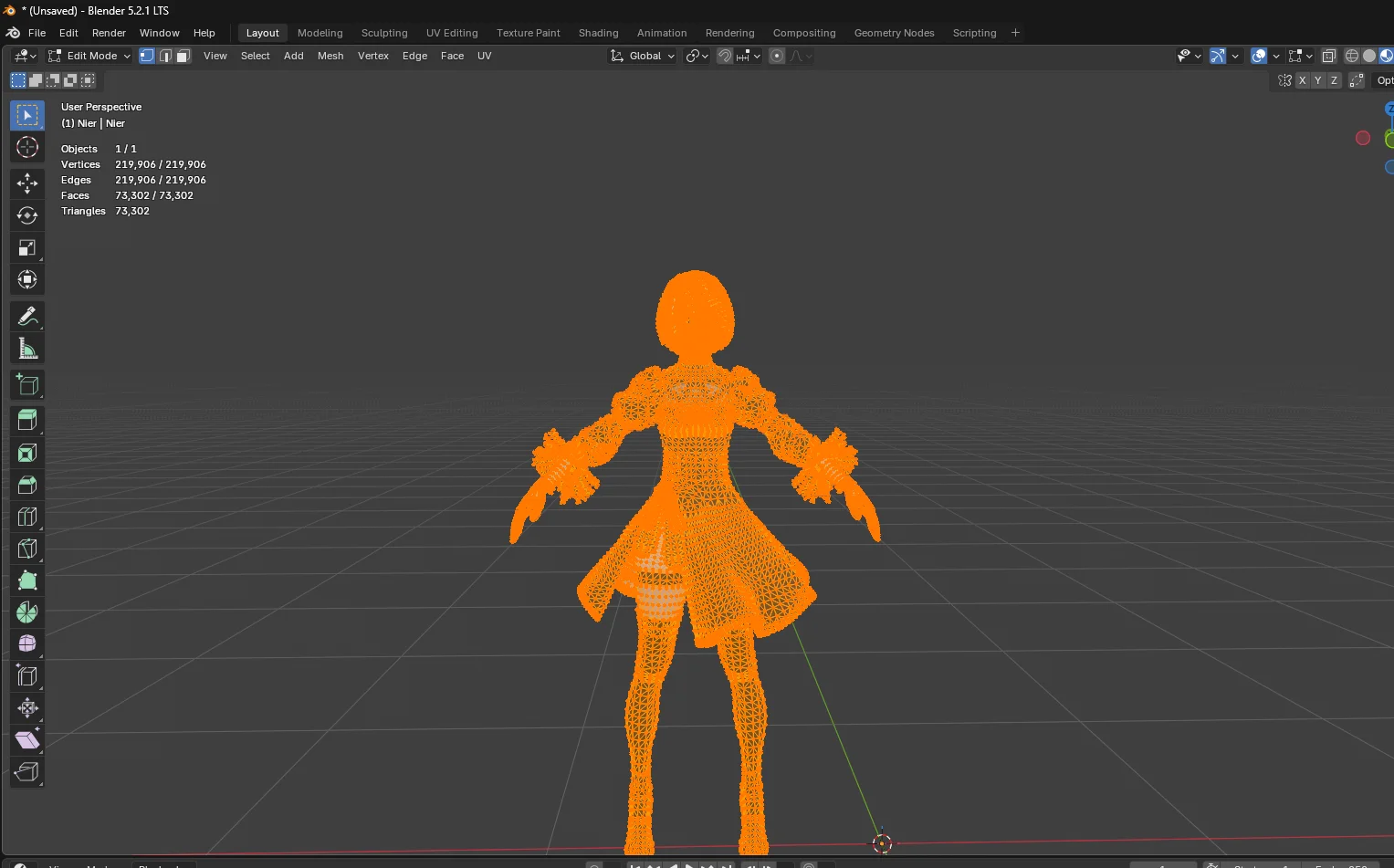Open the Vertex menu
The image size is (1394, 868).
373,56
